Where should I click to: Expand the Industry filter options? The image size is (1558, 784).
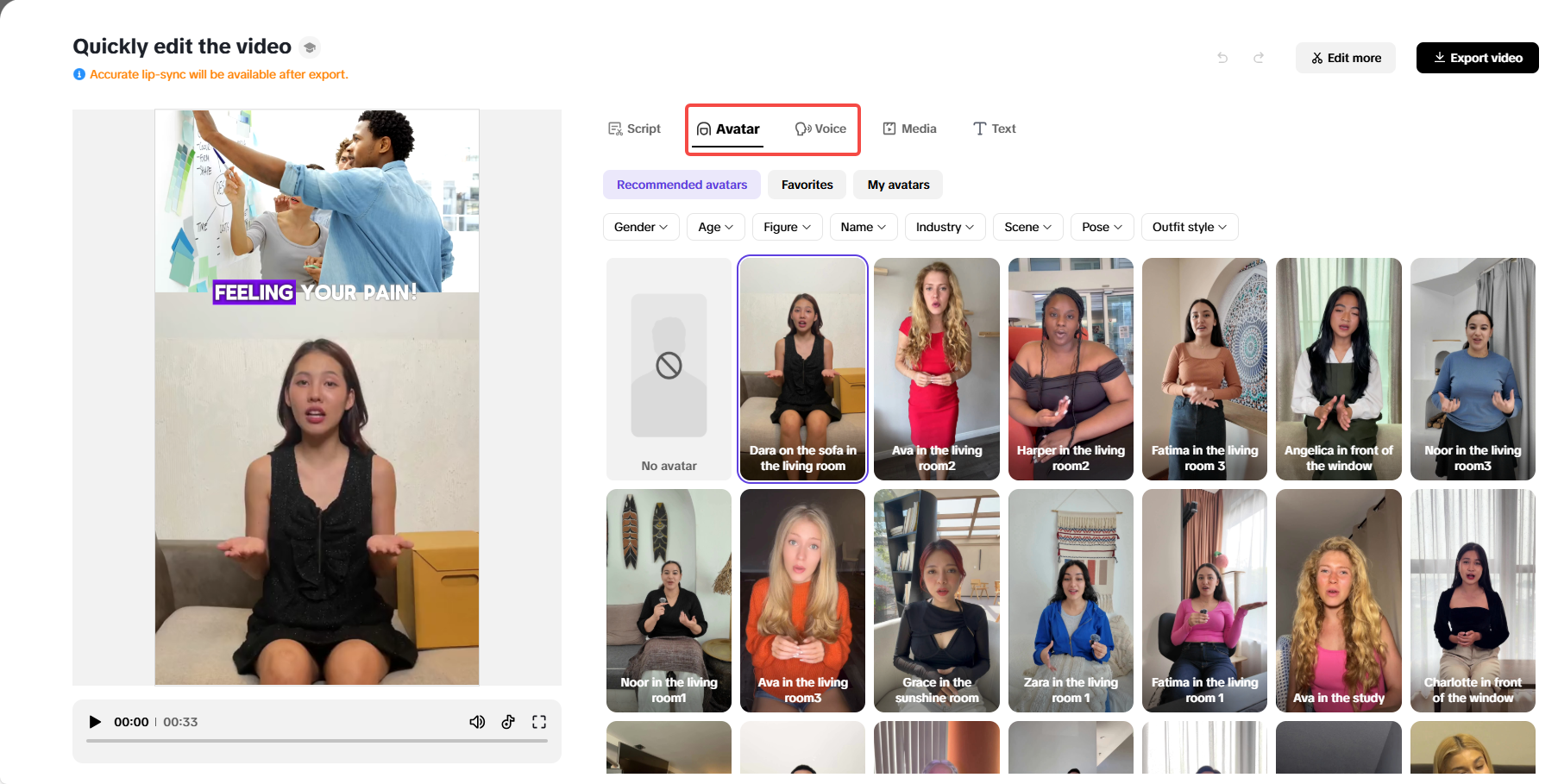point(945,227)
